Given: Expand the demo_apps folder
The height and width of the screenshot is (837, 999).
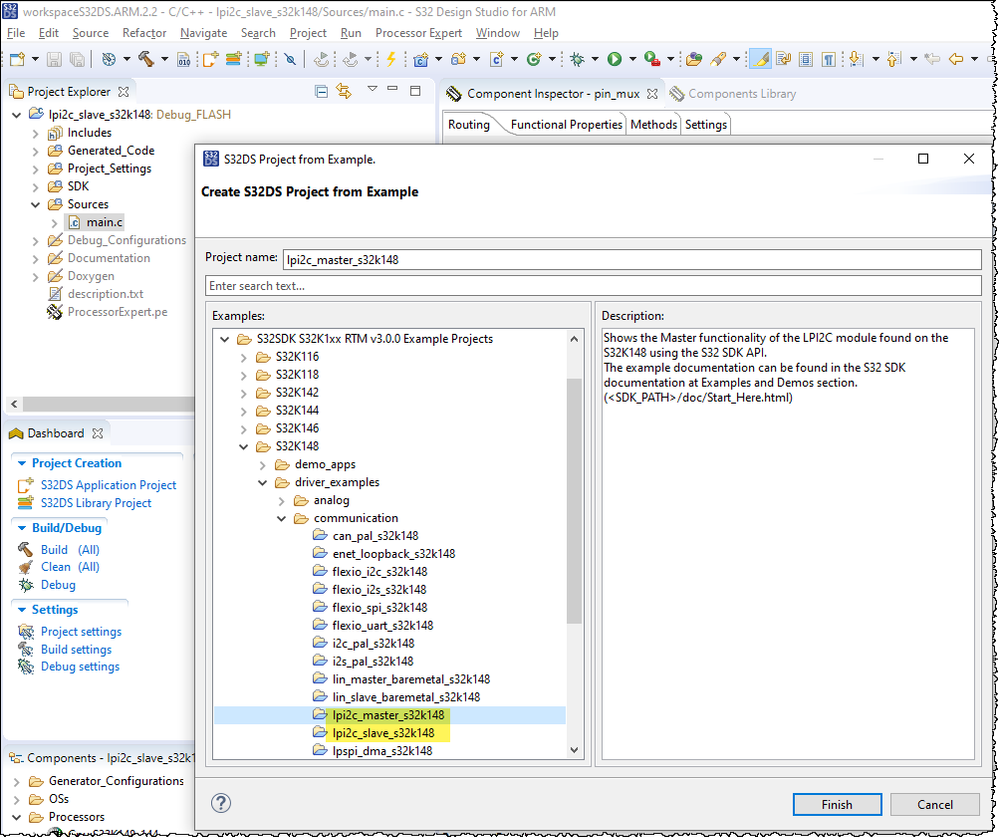Looking at the screenshot, I should (262, 464).
